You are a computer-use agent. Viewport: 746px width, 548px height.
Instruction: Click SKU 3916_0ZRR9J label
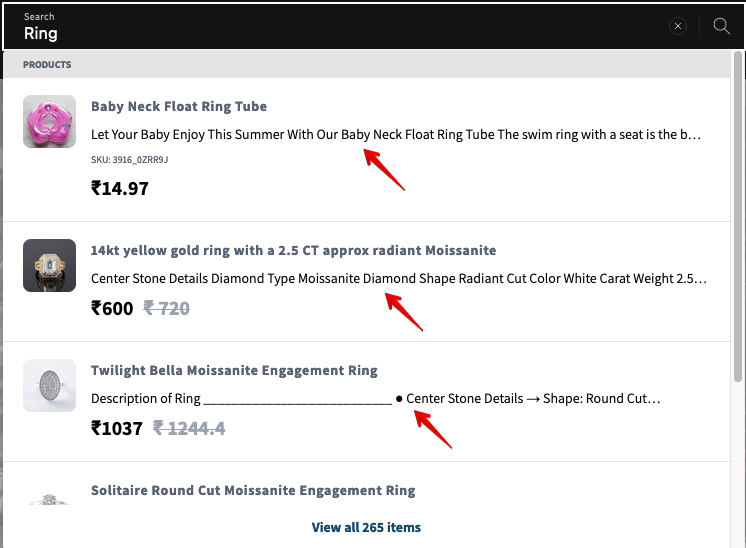[129, 160]
